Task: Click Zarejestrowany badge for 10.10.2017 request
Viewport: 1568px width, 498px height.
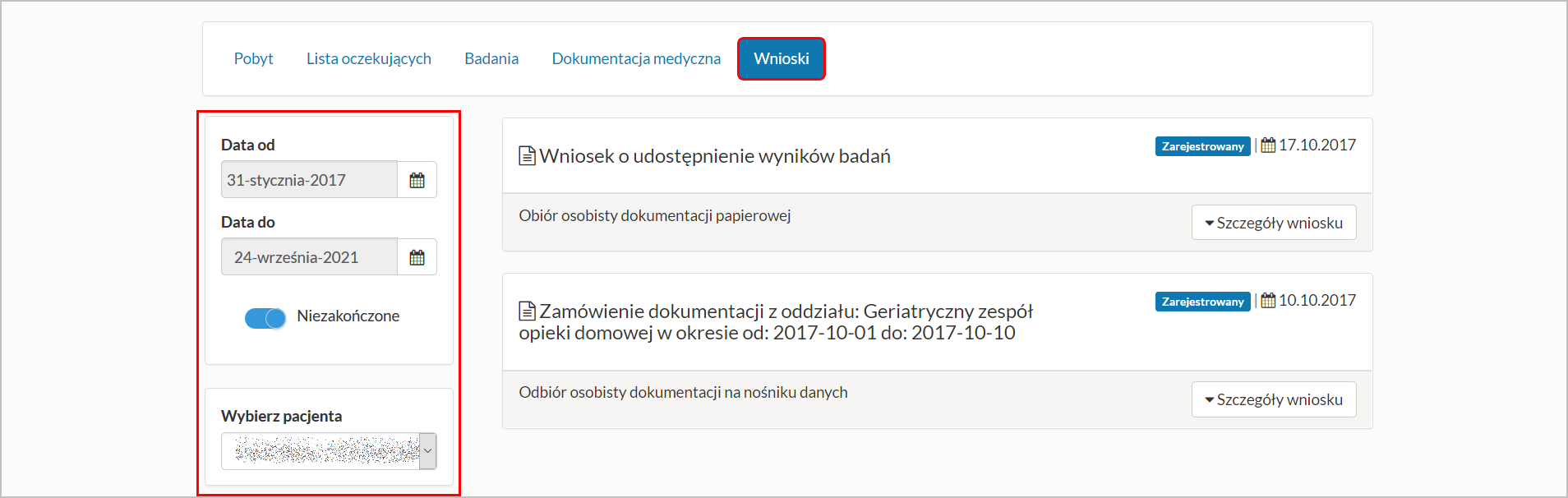Action: (x=1202, y=302)
